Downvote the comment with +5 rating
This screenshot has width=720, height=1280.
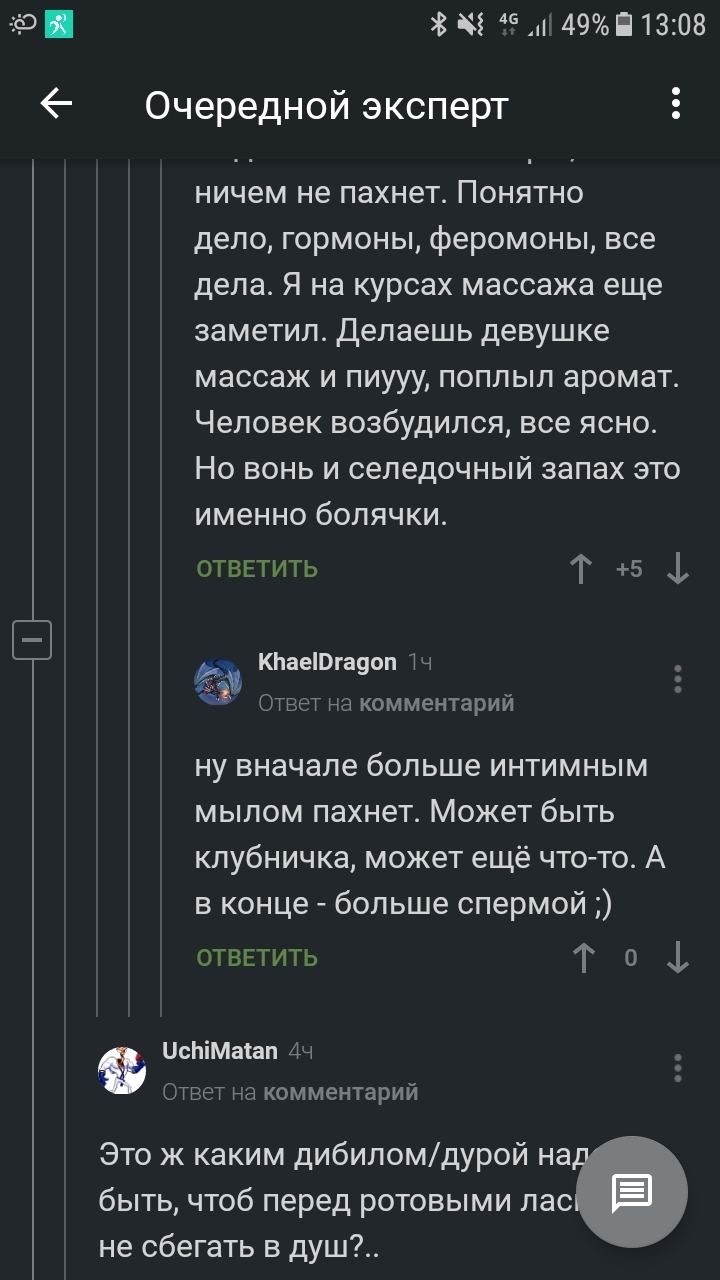point(678,569)
